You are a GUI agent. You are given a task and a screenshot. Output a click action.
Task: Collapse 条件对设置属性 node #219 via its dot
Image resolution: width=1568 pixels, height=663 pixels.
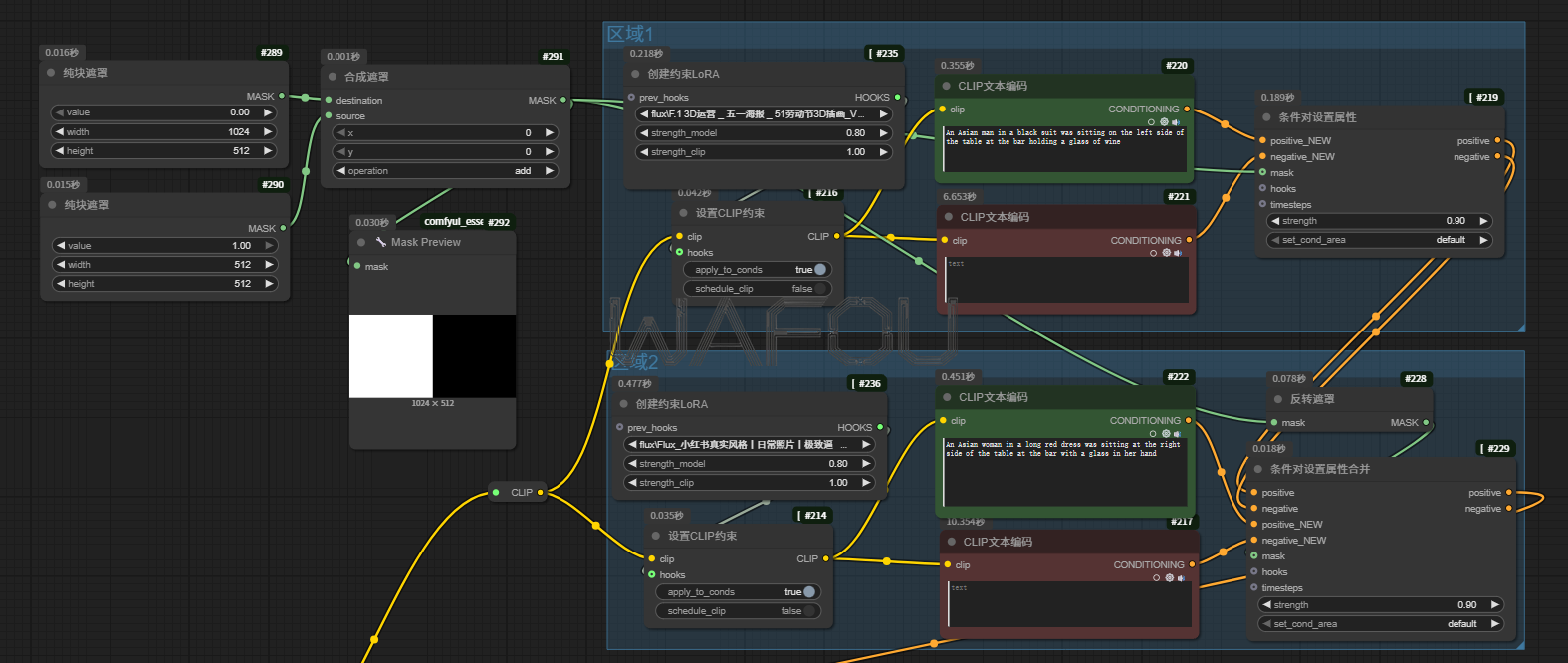tap(1266, 117)
